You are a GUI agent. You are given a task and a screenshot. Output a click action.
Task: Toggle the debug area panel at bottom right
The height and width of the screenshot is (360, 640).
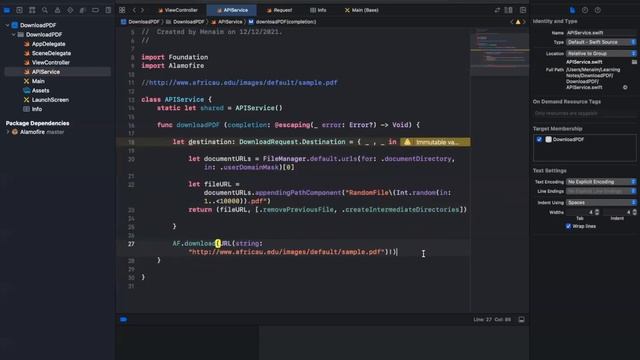(522, 320)
